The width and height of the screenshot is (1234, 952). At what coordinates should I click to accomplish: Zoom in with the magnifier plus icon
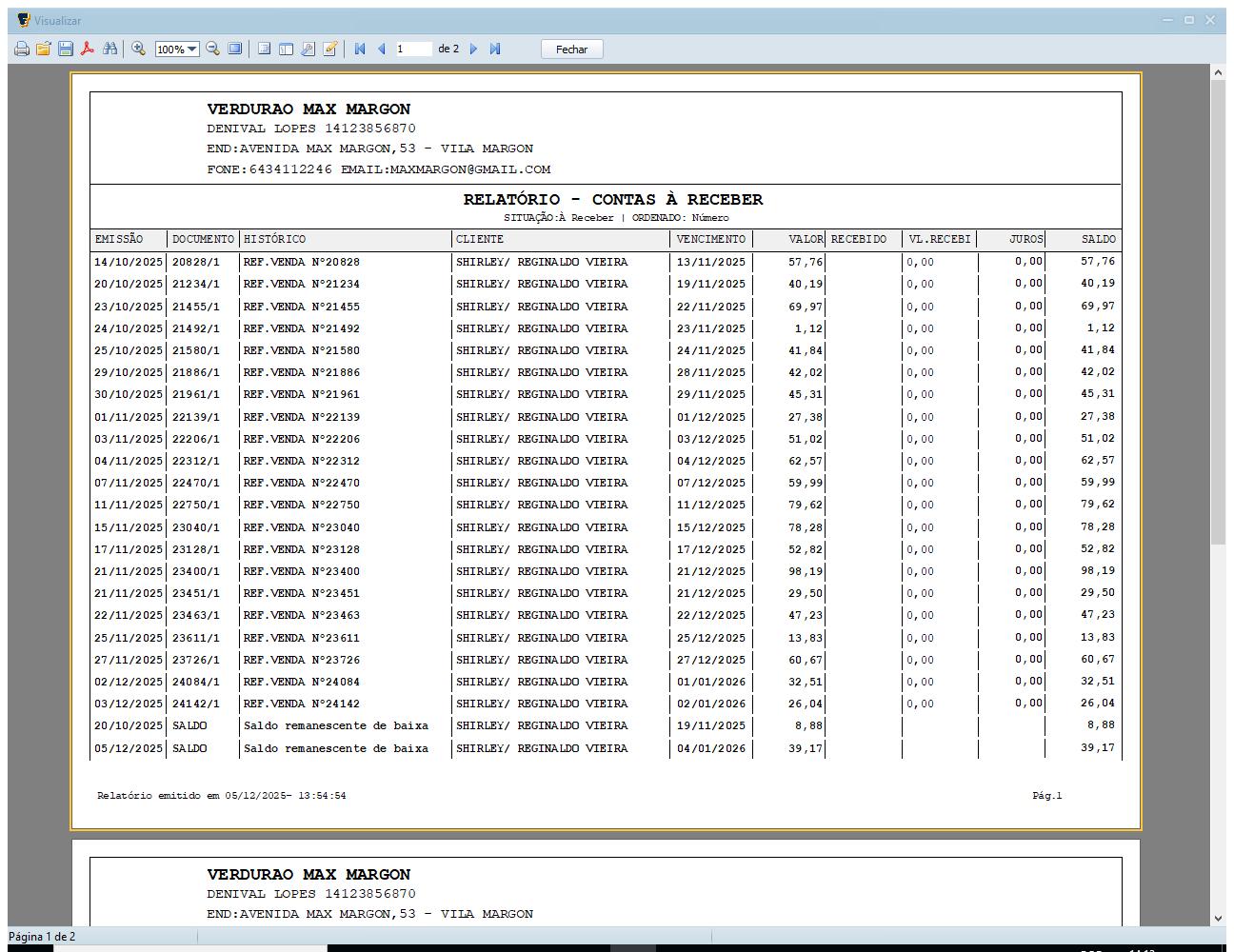pyautogui.click(x=139, y=49)
